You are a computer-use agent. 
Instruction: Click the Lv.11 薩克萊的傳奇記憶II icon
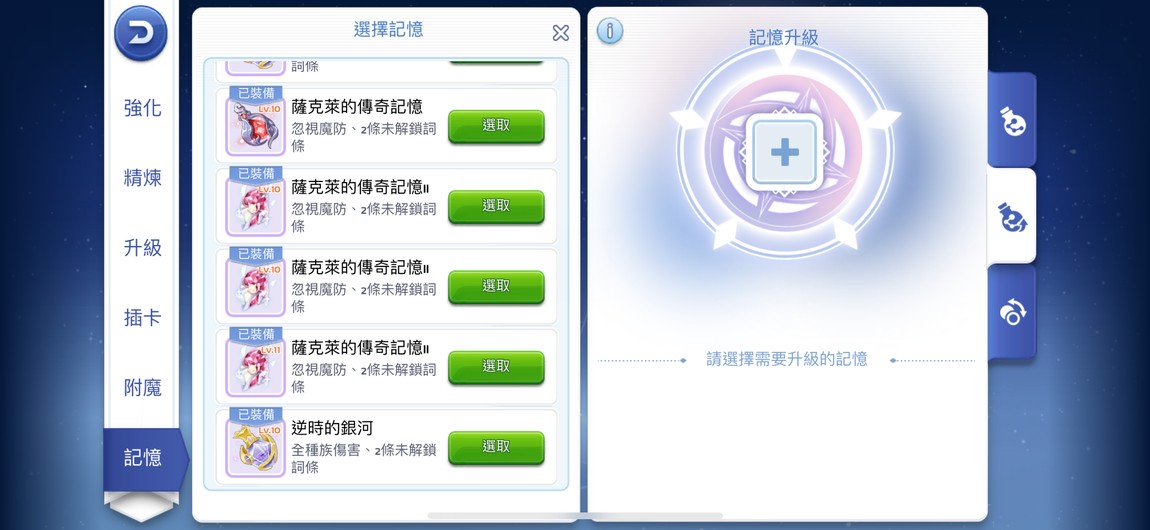[255, 368]
